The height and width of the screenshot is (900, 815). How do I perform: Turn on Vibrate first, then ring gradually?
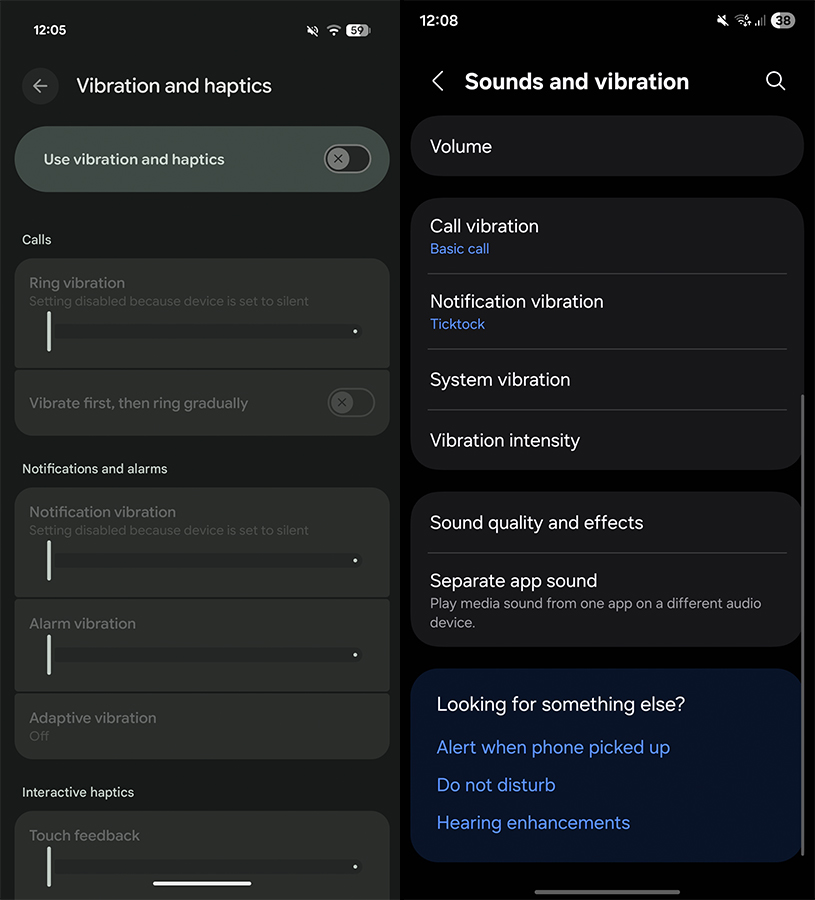click(x=351, y=403)
